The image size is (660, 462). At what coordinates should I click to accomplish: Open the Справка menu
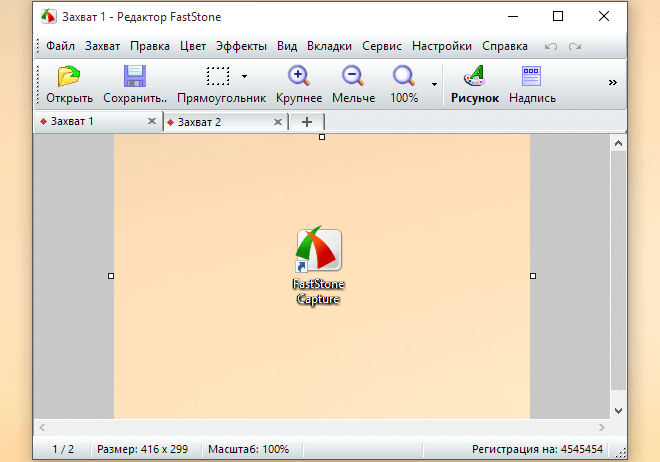tap(505, 46)
